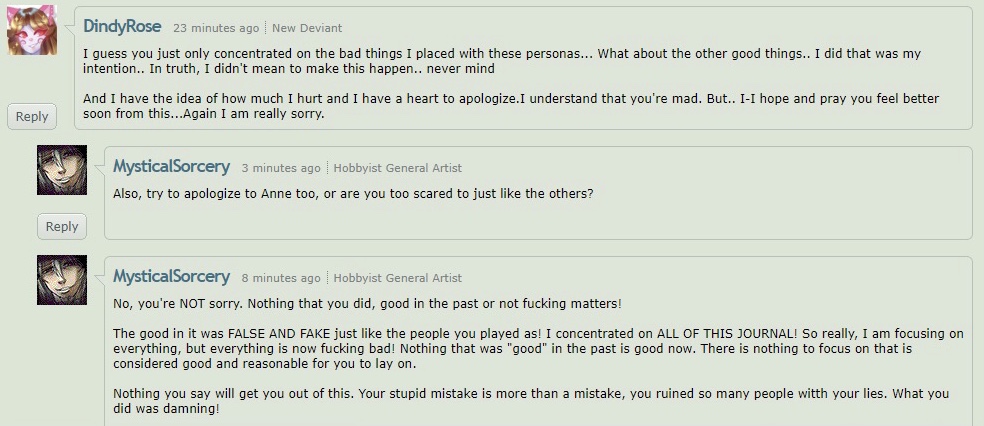Click MysticalSorcery's avatar on the 3 minutes ago comment
984x426 pixels.
click(x=62, y=170)
